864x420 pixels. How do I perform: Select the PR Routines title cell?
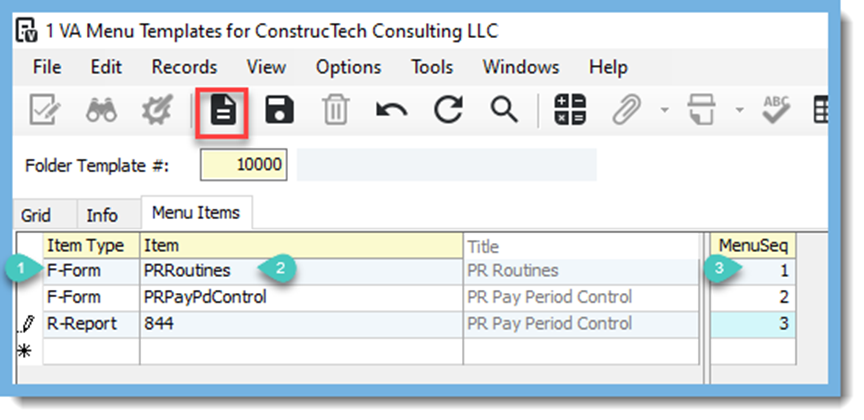point(581,271)
